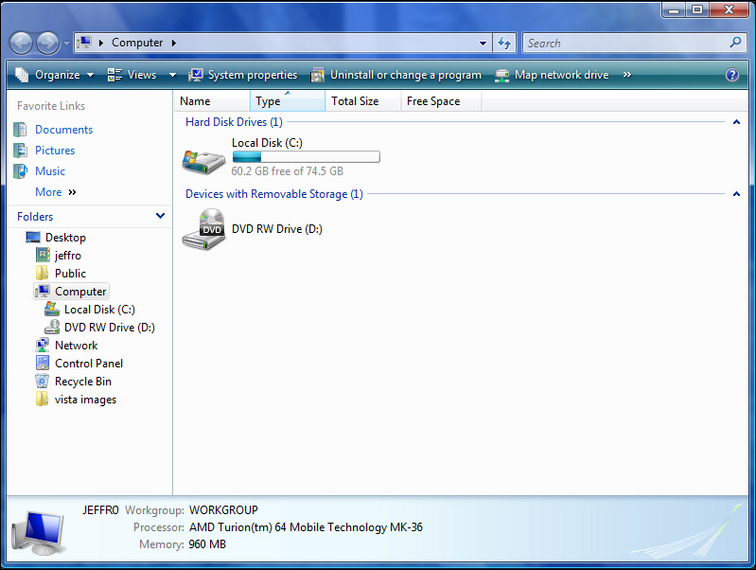Click the Help question mark icon

[732, 75]
